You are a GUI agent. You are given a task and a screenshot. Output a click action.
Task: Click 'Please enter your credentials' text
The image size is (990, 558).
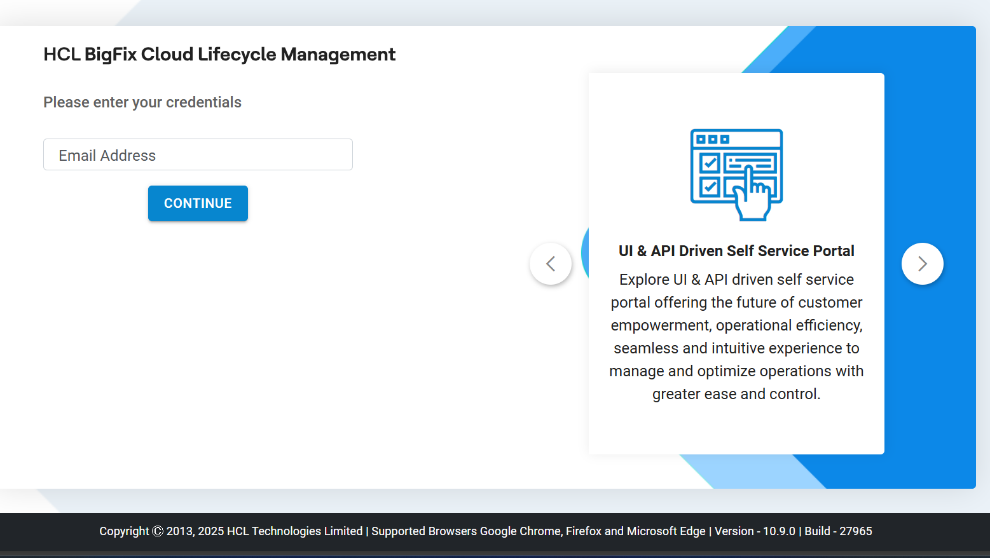pyautogui.click(x=142, y=102)
